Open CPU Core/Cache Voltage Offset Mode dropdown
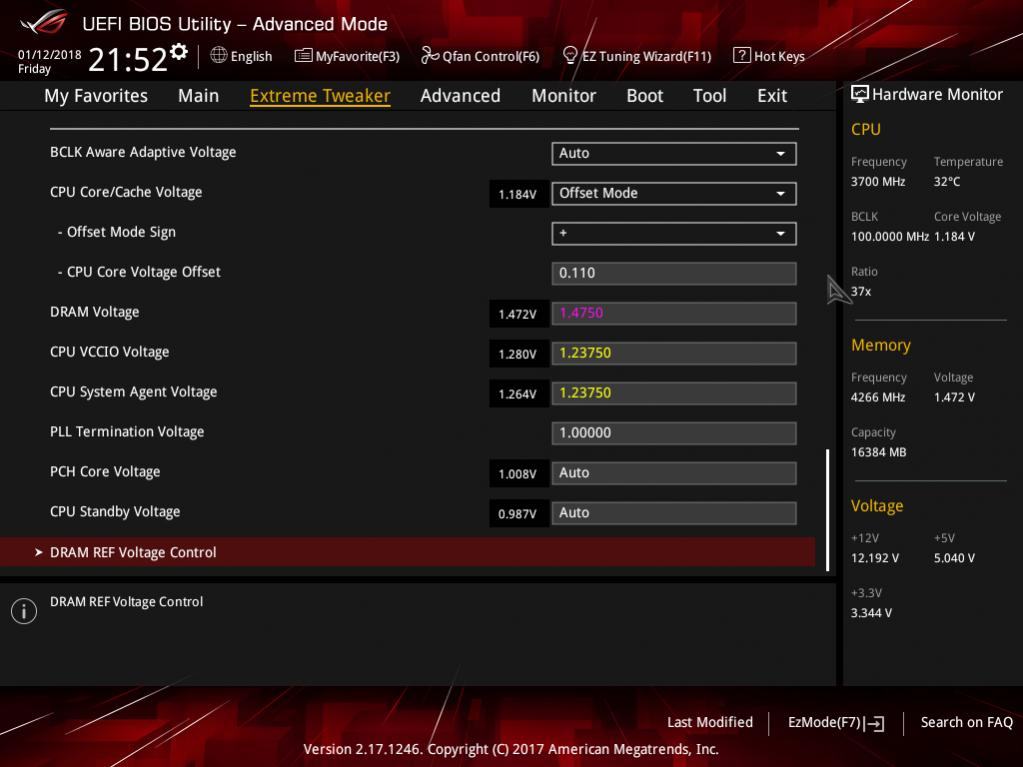 (x=674, y=193)
